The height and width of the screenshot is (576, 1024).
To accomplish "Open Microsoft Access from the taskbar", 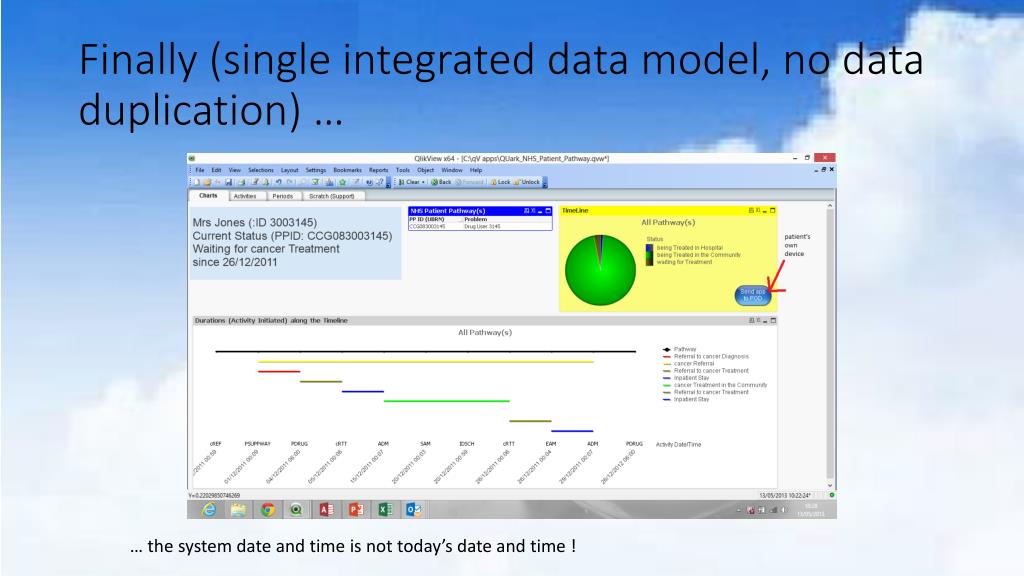I will click(x=326, y=509).
